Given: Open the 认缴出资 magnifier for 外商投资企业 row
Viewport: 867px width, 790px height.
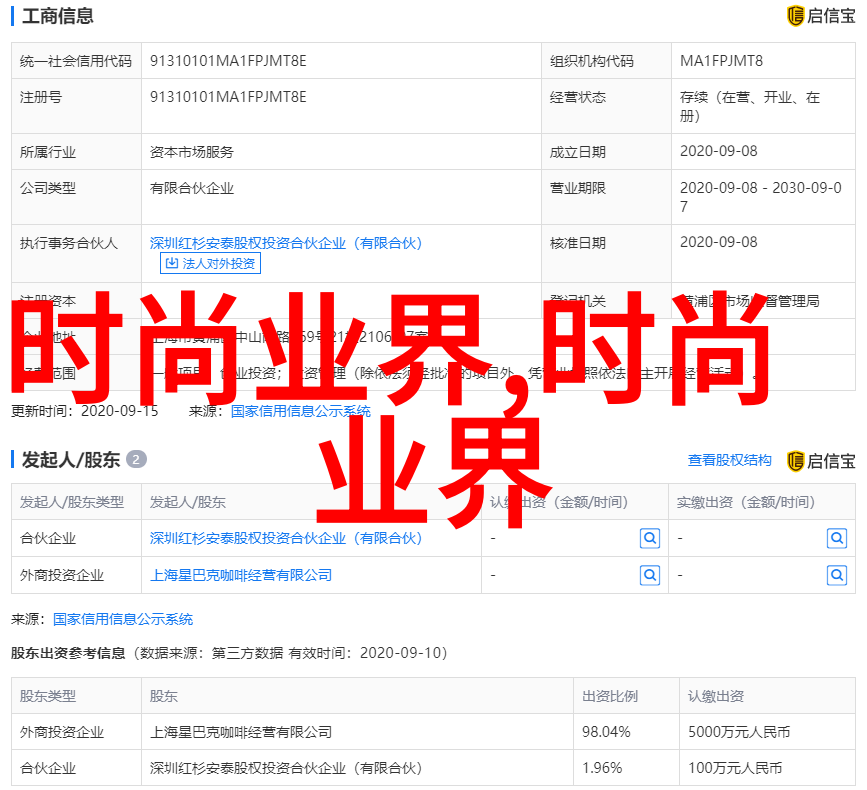Looking at the screenshot, I should click(650, 576).
